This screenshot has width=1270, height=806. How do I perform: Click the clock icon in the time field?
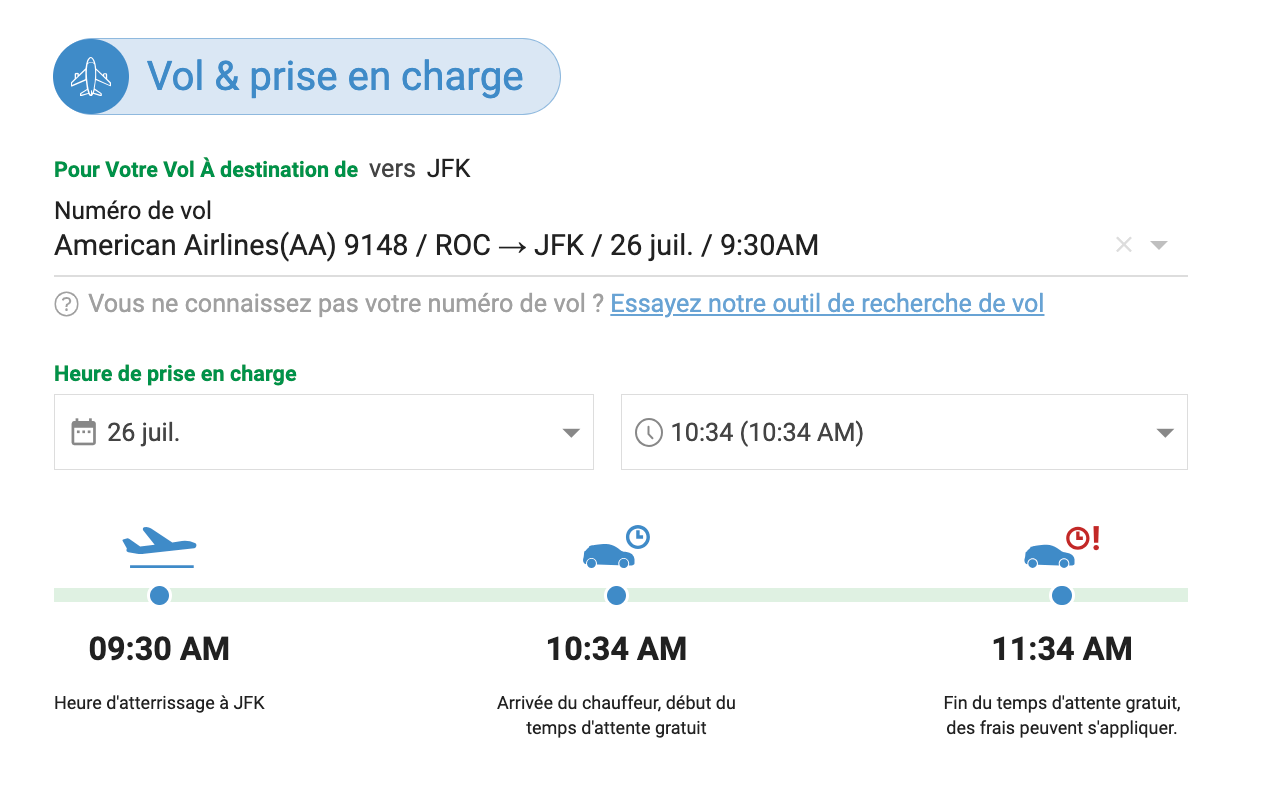click(649, 433)
